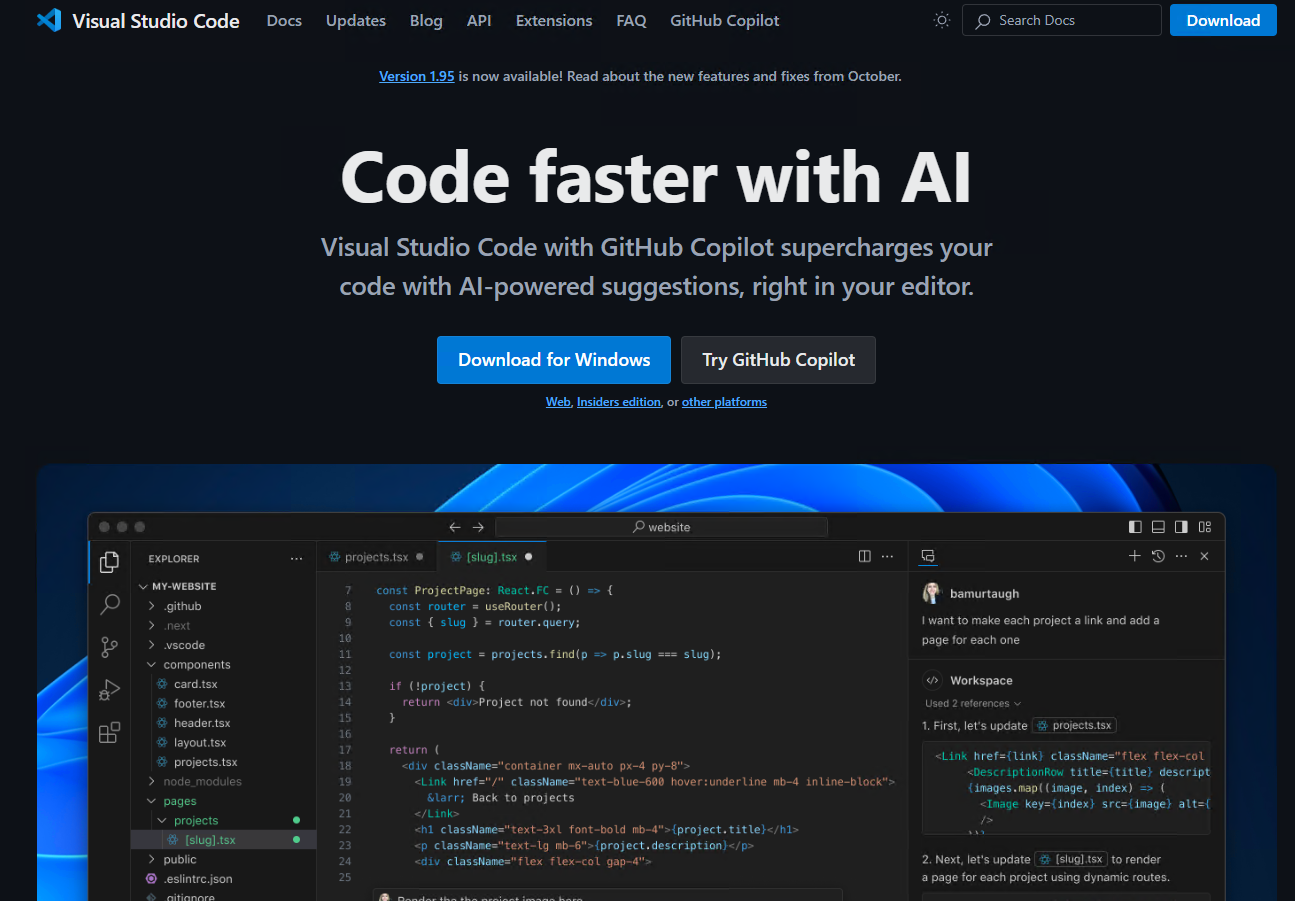Click Try GitHub Copilot button

(778, 360)
